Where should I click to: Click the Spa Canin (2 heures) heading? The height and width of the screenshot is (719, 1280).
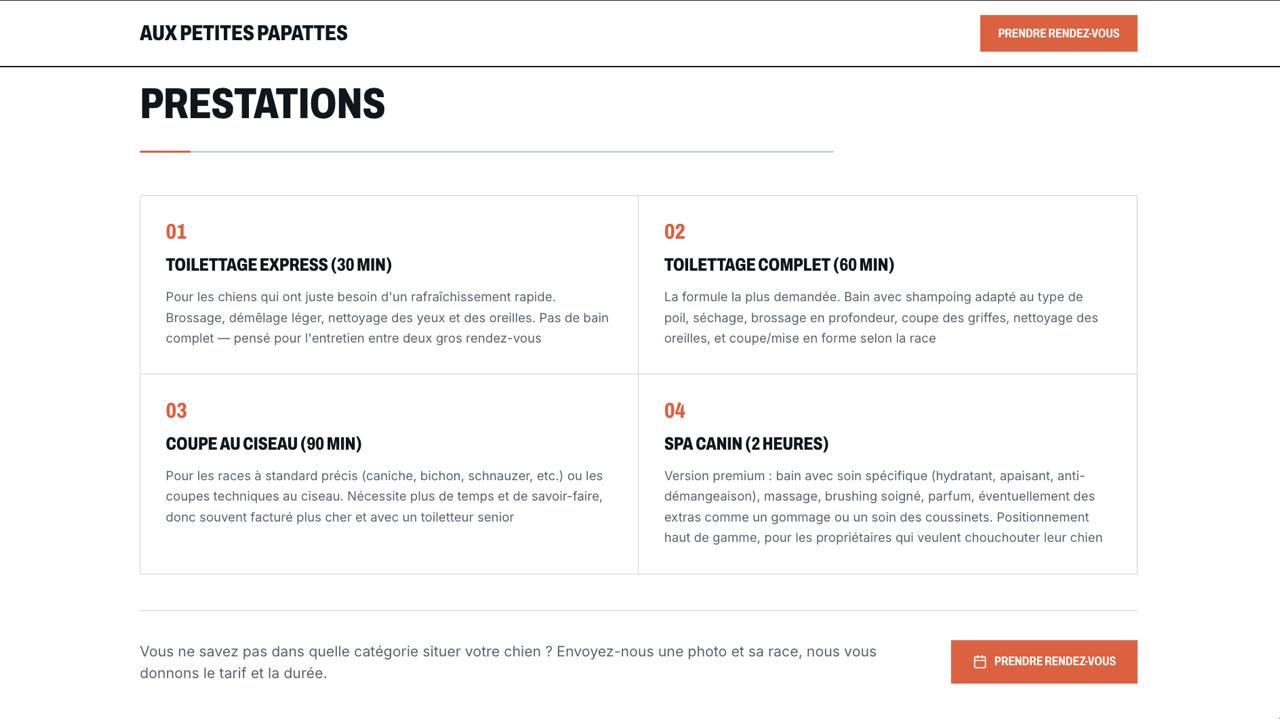[746, 444]
